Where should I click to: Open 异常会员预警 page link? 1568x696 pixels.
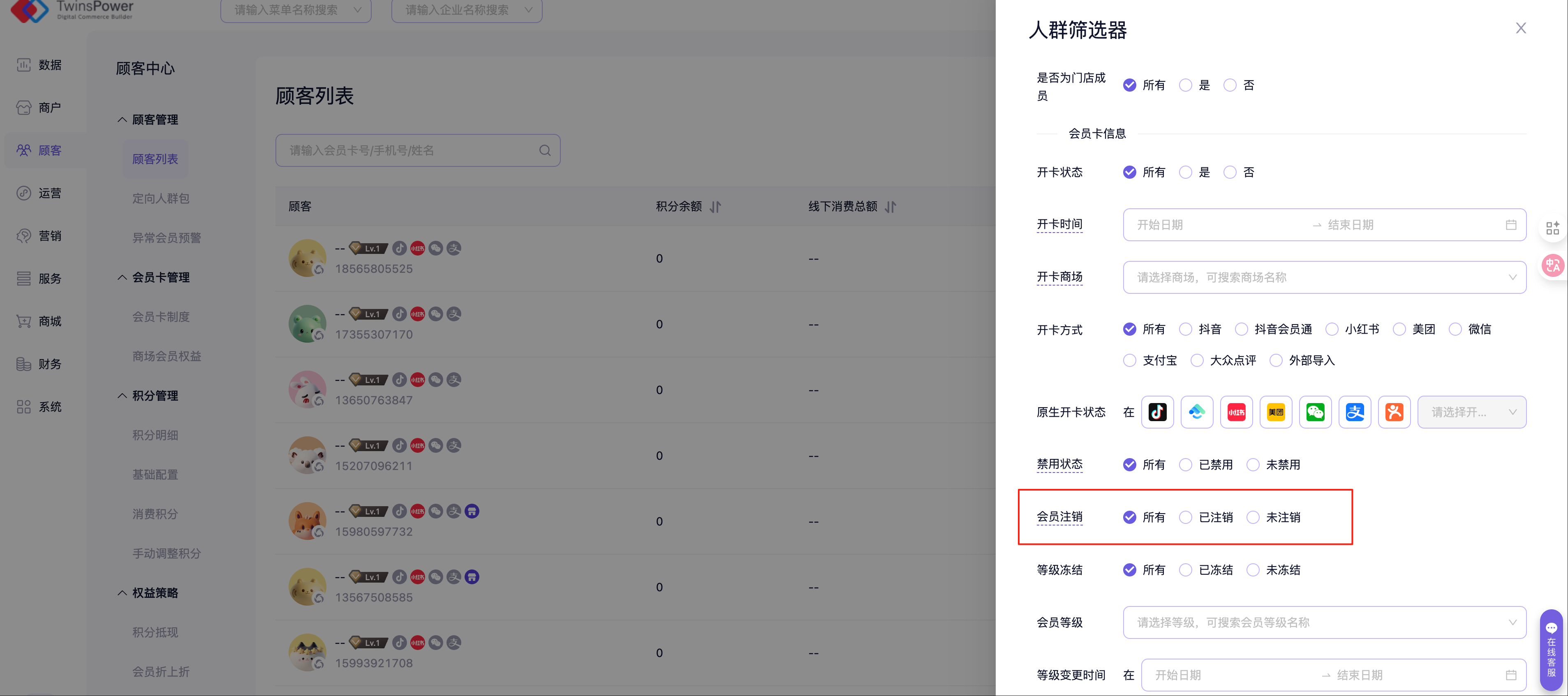166,238
